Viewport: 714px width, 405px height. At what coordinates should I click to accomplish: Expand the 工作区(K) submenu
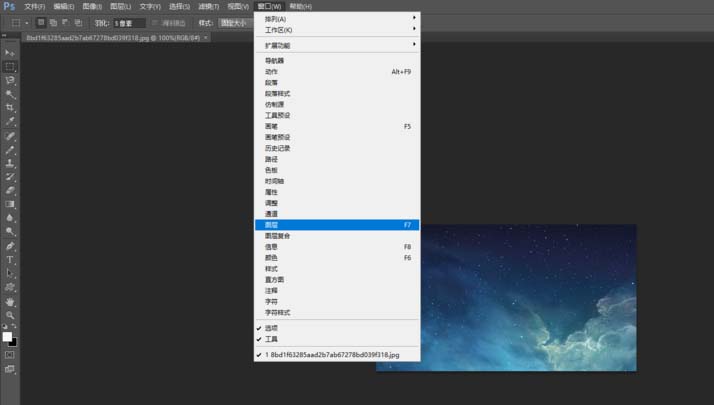click(337, 30)
